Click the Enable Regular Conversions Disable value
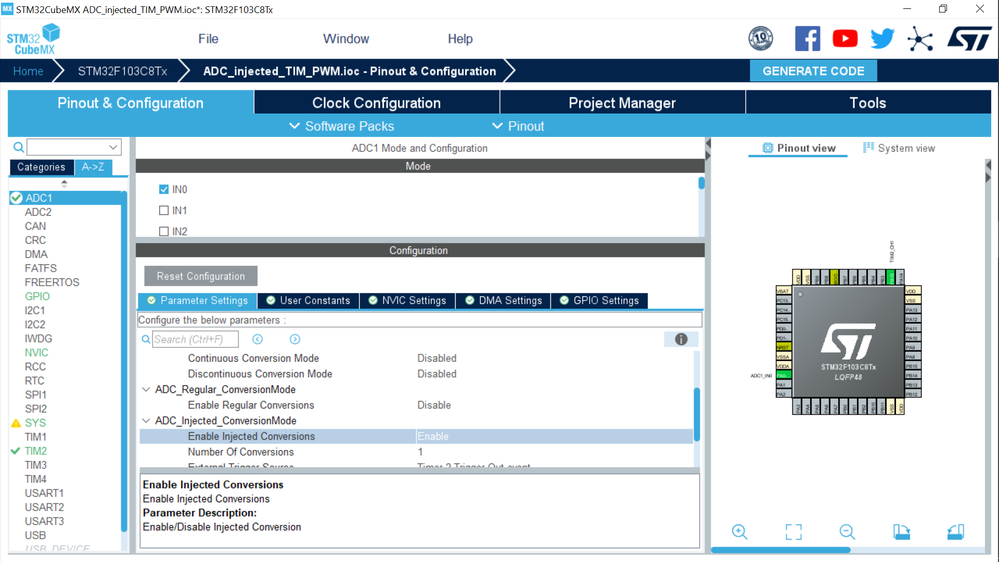Viewport: 999px width, 562px height. coord(434,405)
